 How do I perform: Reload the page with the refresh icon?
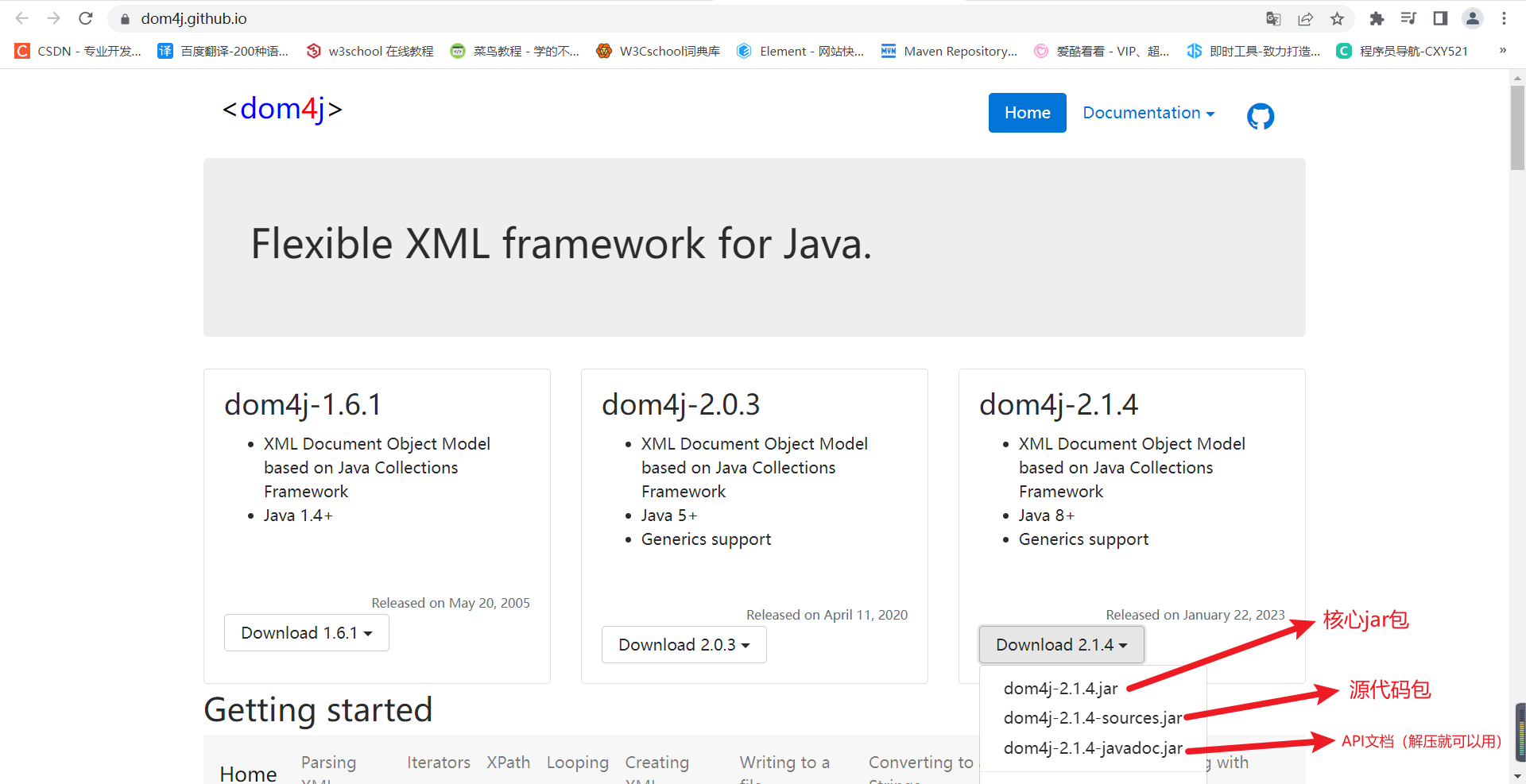pyautogui.click(x=86, y=18)
